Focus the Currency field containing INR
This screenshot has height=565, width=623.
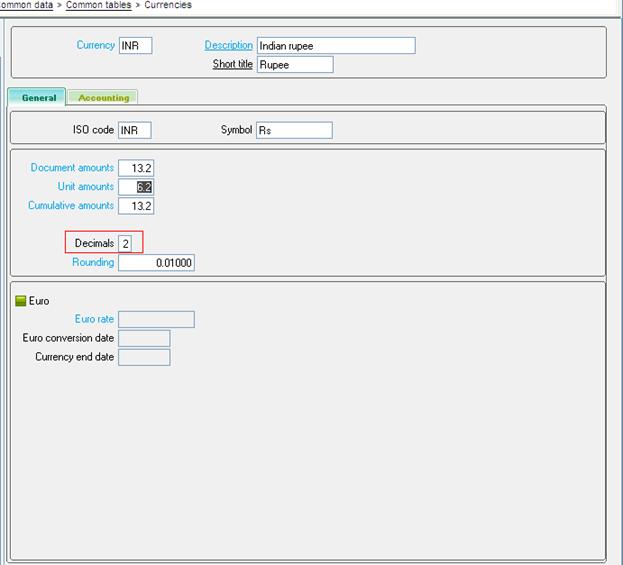(135, 46)
